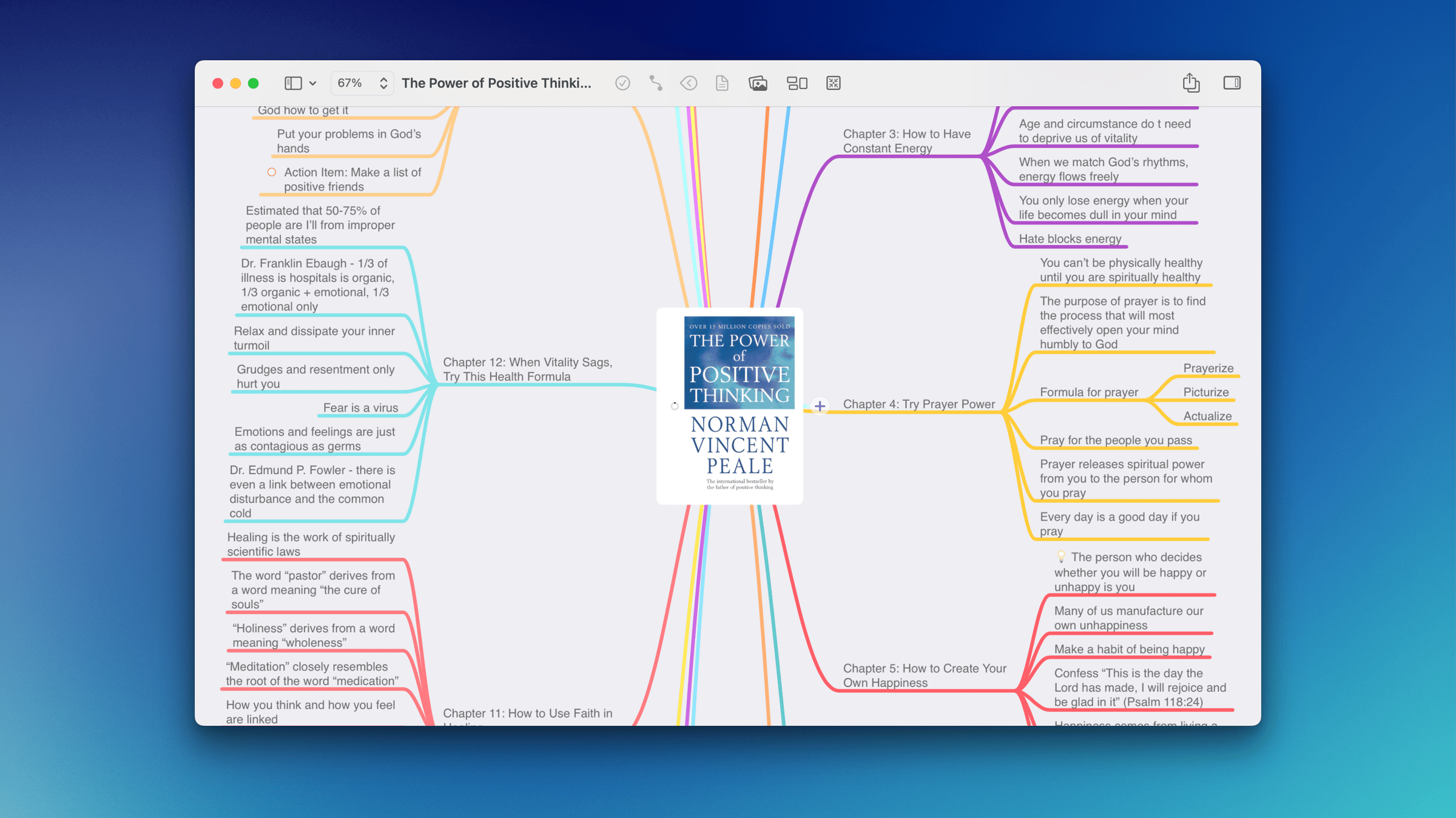
Task: Select "Grudges and resentment only hurt you" node
Action: pos(315,377)
